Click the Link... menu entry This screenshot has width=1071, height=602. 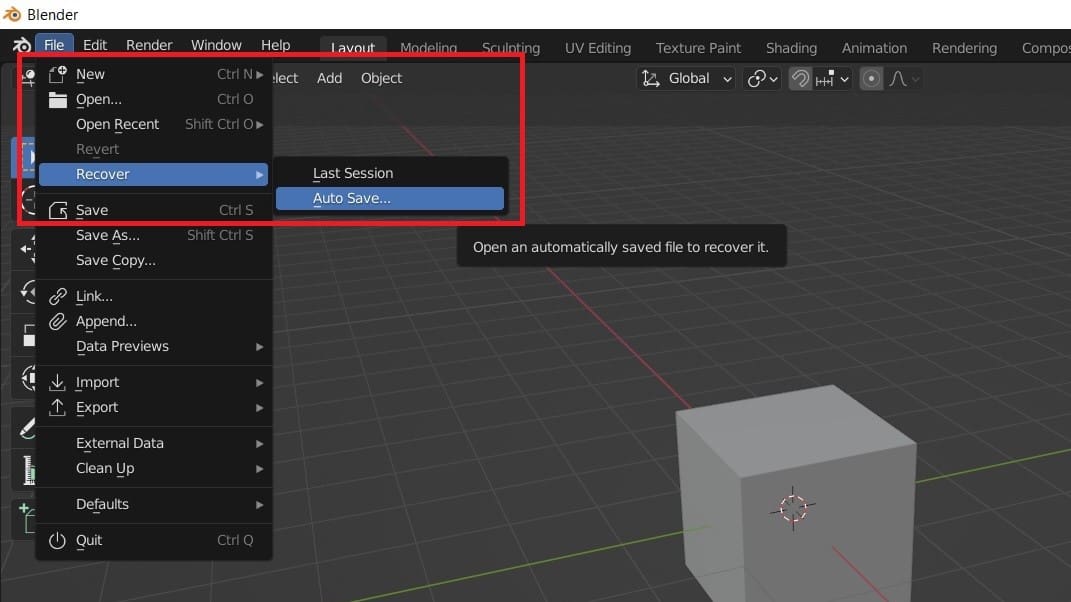pos(154,296)
